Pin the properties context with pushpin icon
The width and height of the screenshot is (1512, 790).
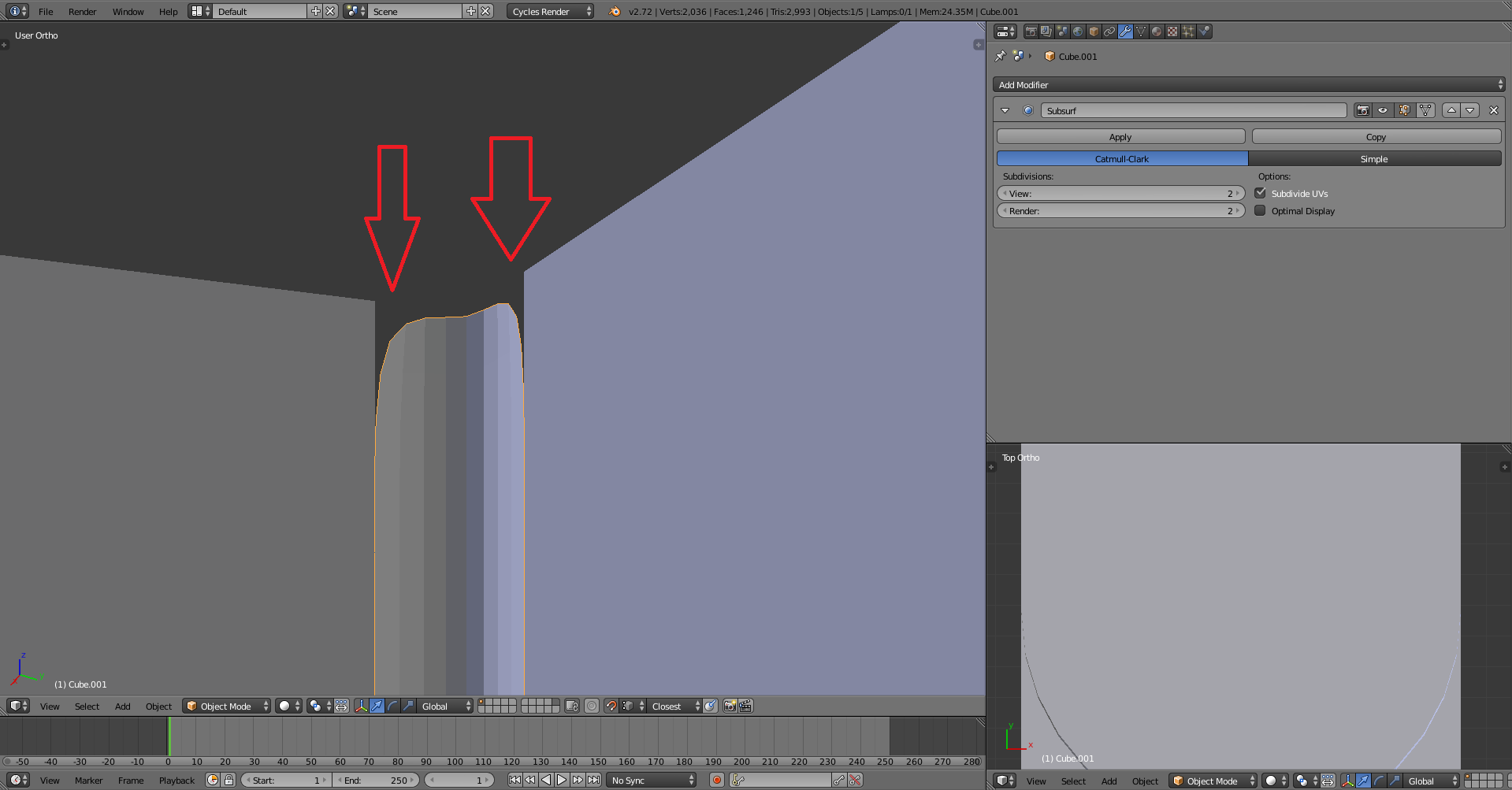[x=1001, y=56]
